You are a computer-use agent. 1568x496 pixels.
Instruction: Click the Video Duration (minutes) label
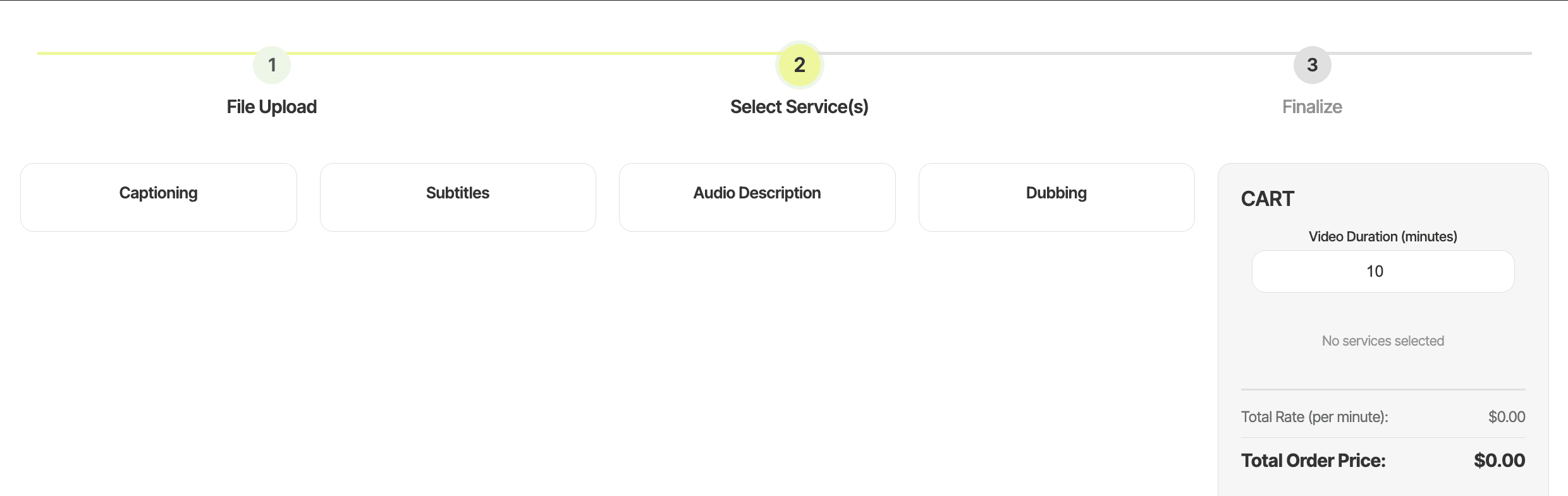pos(1383,236)
